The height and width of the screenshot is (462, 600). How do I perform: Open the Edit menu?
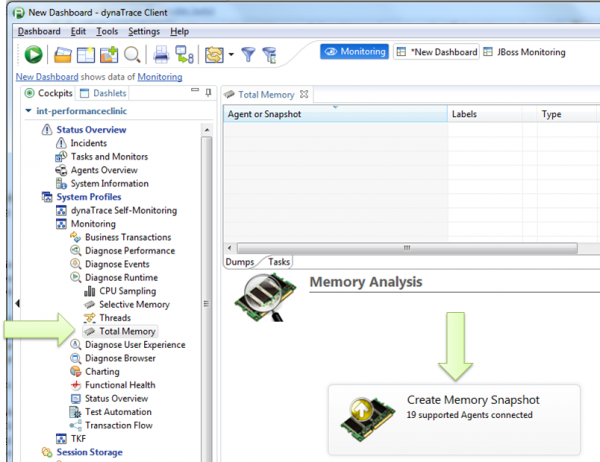pyautogui.click(x=78, y=31)
